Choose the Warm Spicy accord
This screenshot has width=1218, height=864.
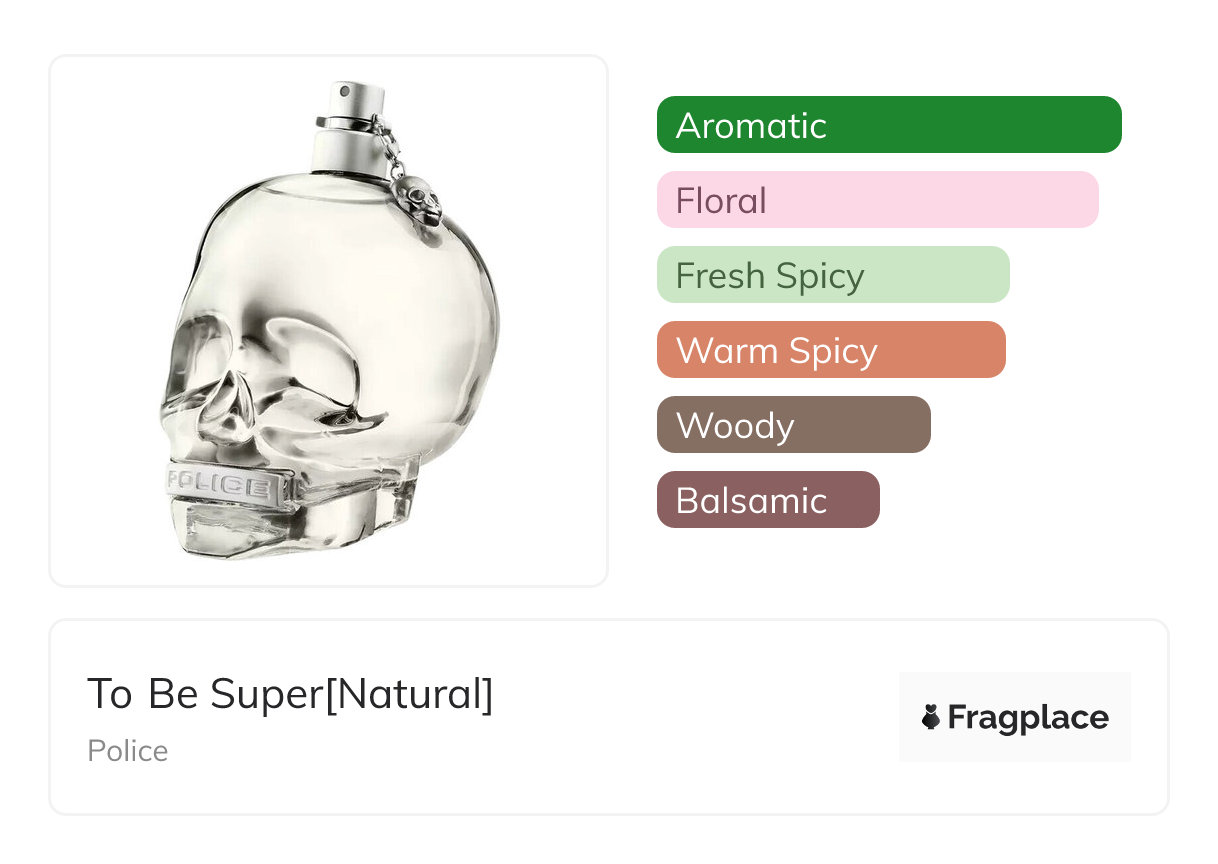click(831, 350)
